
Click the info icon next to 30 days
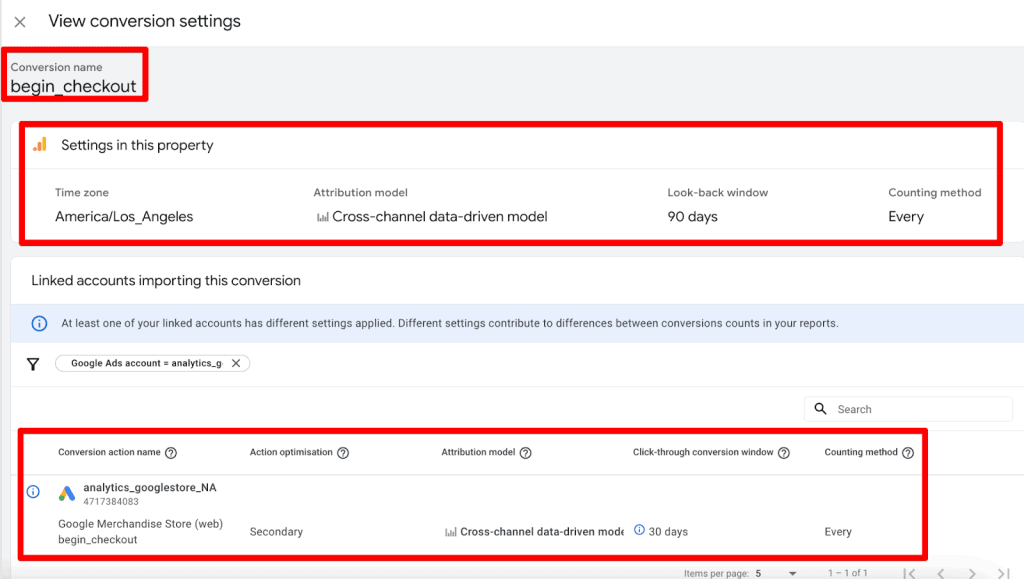(638, 531)
